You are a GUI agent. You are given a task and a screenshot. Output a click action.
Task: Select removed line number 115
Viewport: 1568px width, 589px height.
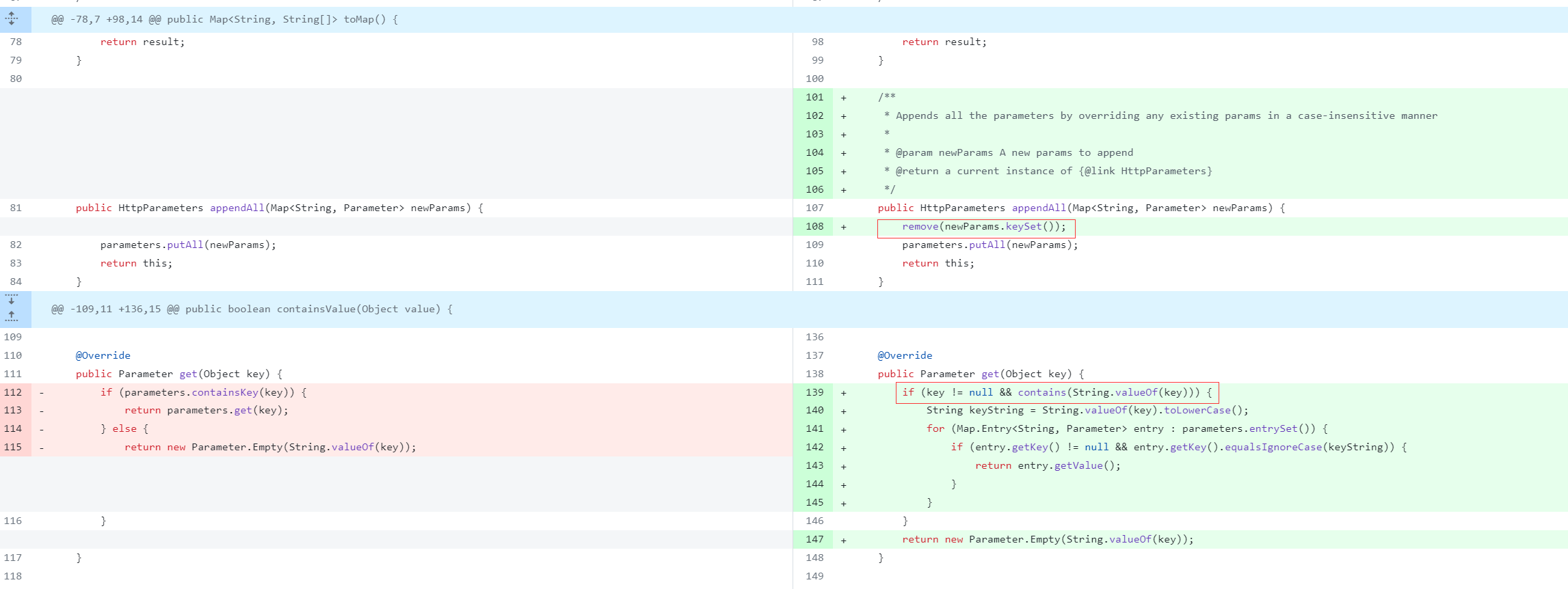tap(13, 447)
